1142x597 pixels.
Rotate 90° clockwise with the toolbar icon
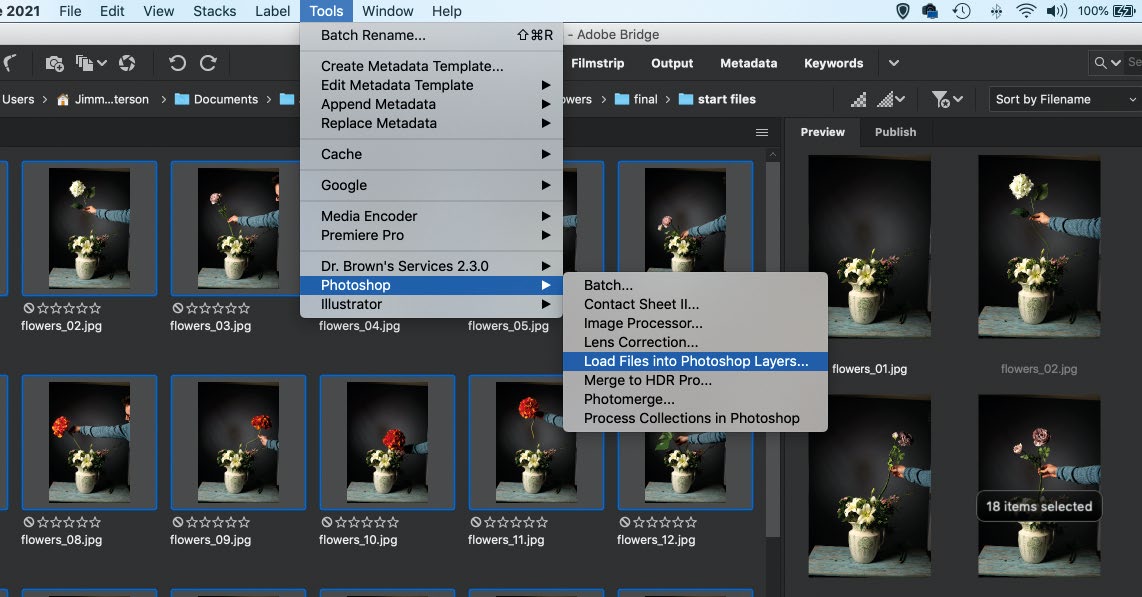point(208,63)
